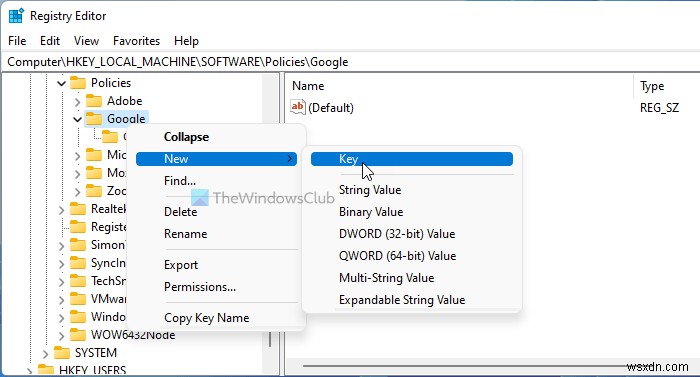
Task: Click the Google folder icon
Action: pos(94,119)
